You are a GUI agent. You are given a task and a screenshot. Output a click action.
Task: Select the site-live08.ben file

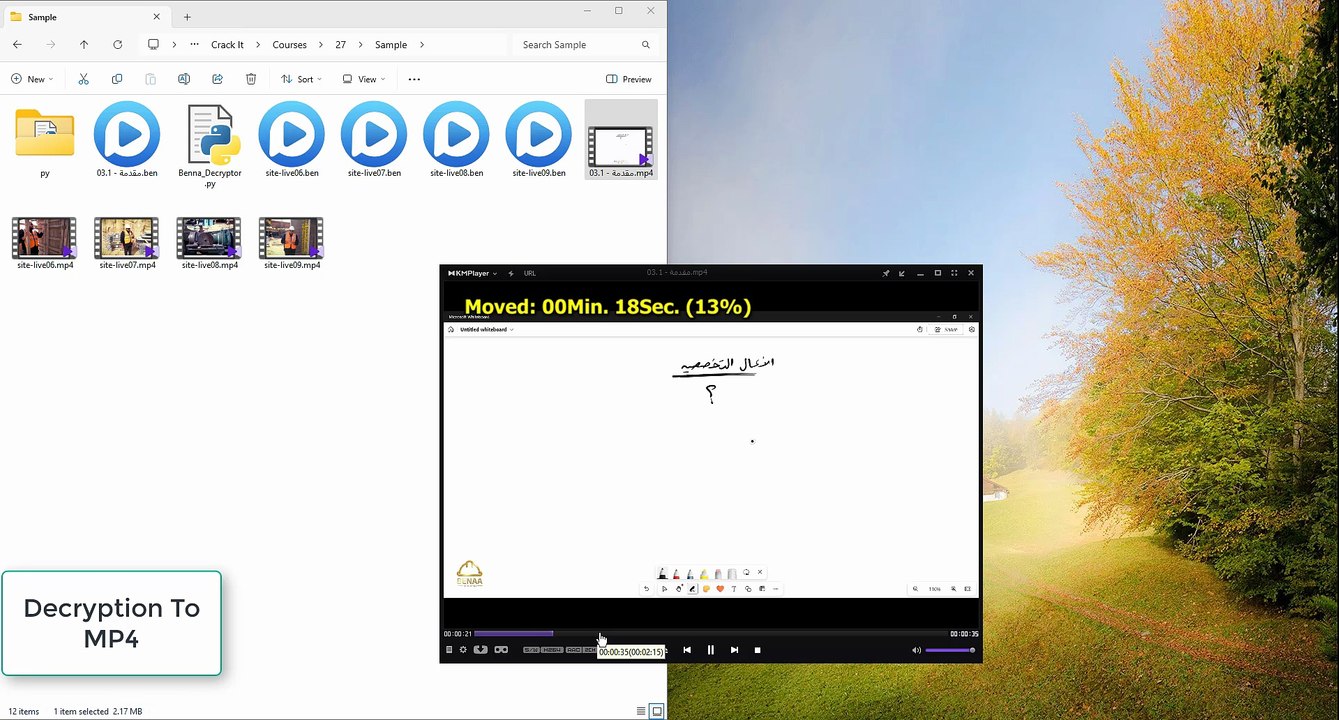(456, 140)
